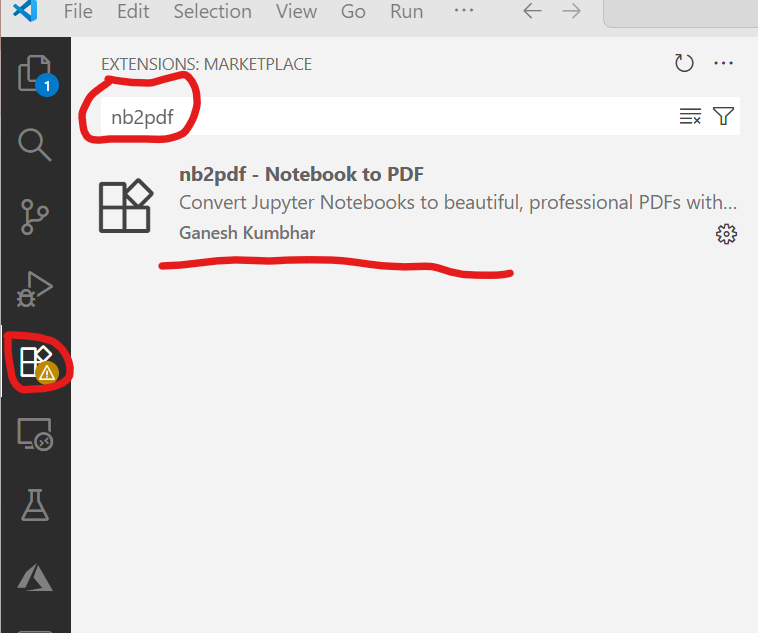
Task: Click the 'EXTENSIONS: MARKETPLACE' panel header
Action: pos(206,64)
